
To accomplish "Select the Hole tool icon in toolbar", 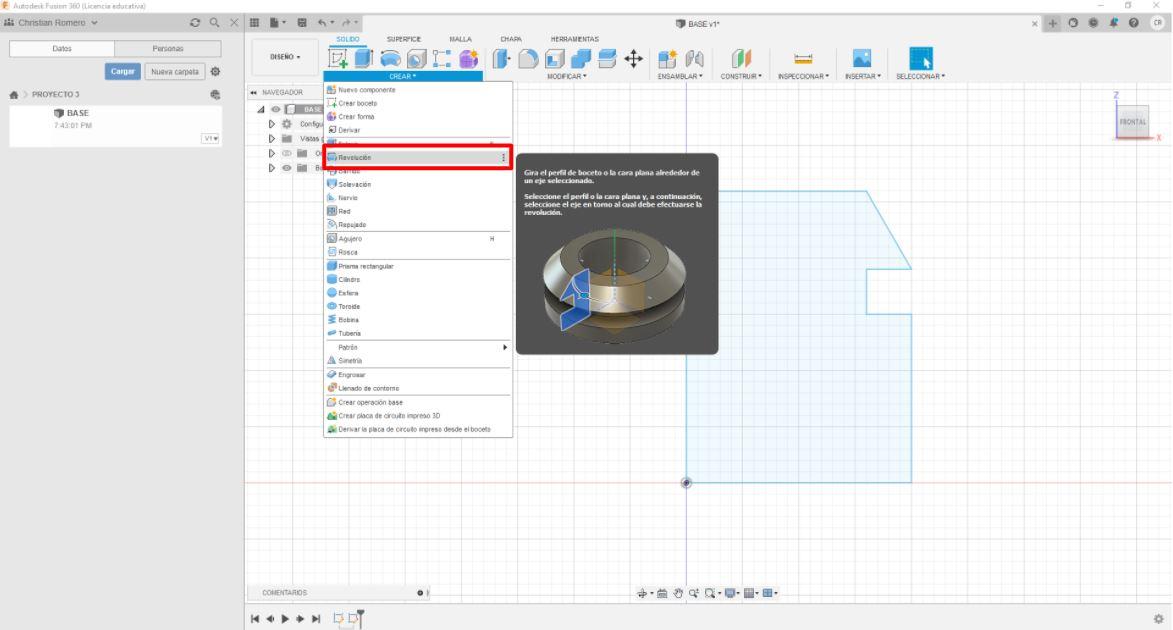I will click(417, 58).
